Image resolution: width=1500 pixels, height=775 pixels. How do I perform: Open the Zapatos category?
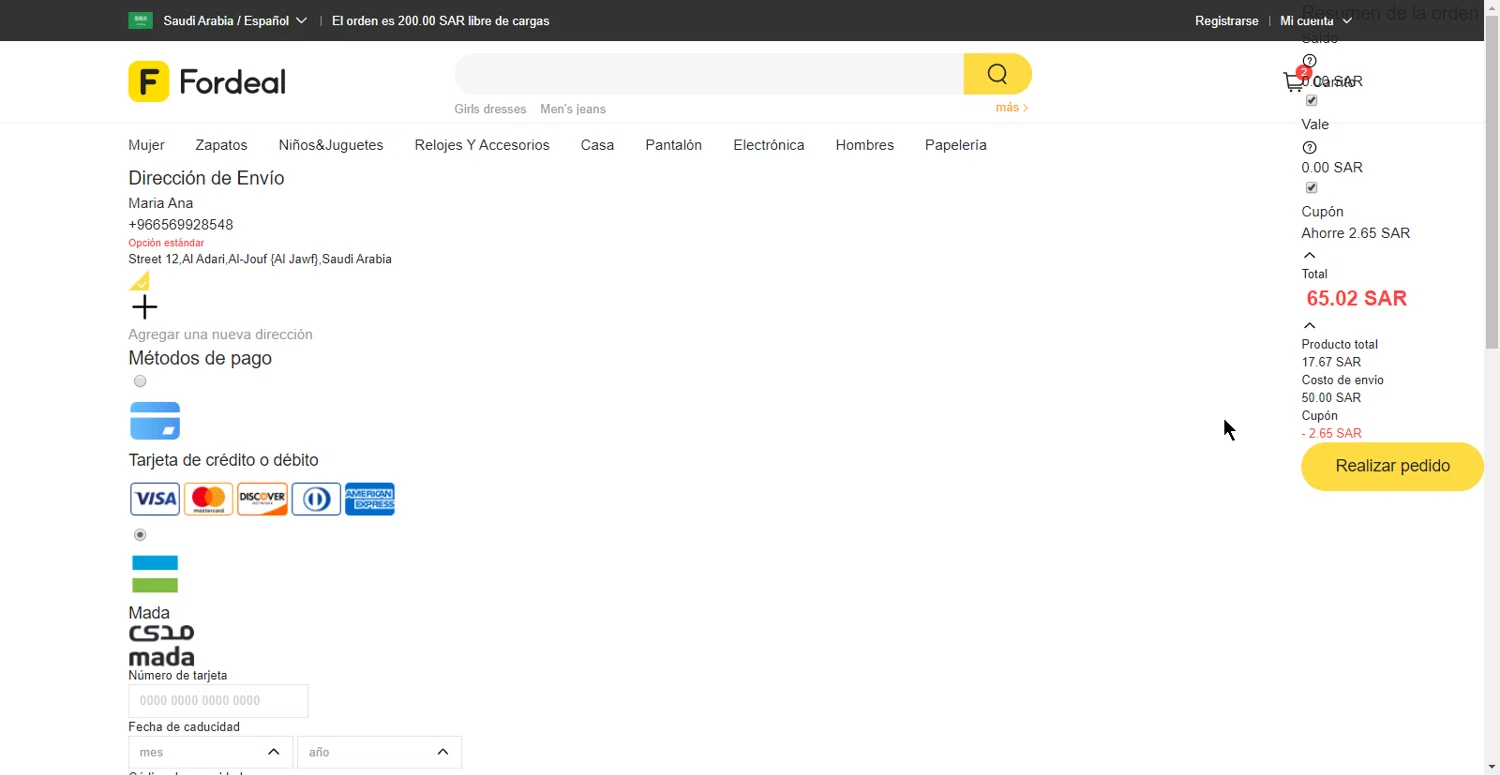pos(221,145)
